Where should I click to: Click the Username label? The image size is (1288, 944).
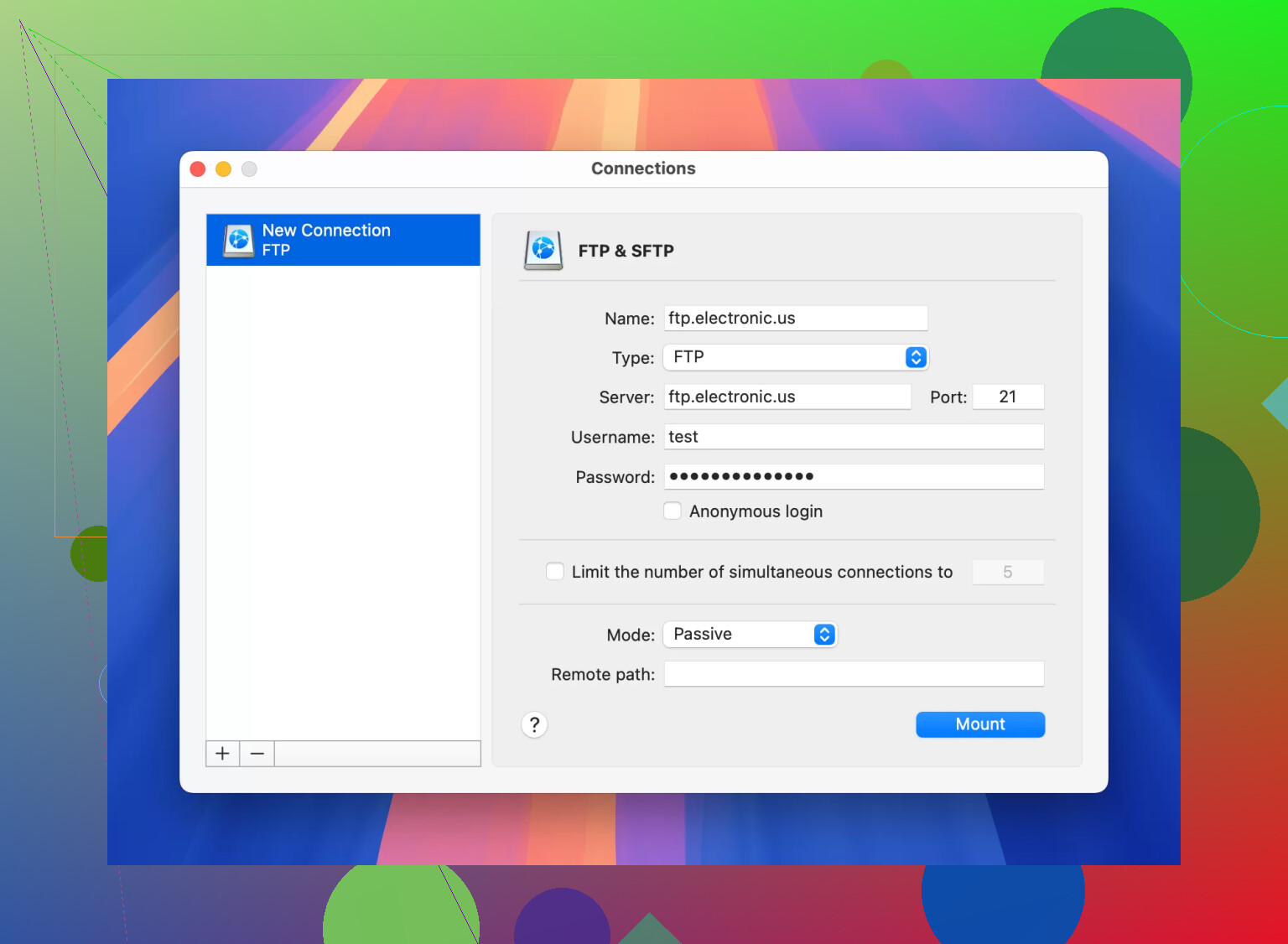pyautogui.click(x=612, y=437)
